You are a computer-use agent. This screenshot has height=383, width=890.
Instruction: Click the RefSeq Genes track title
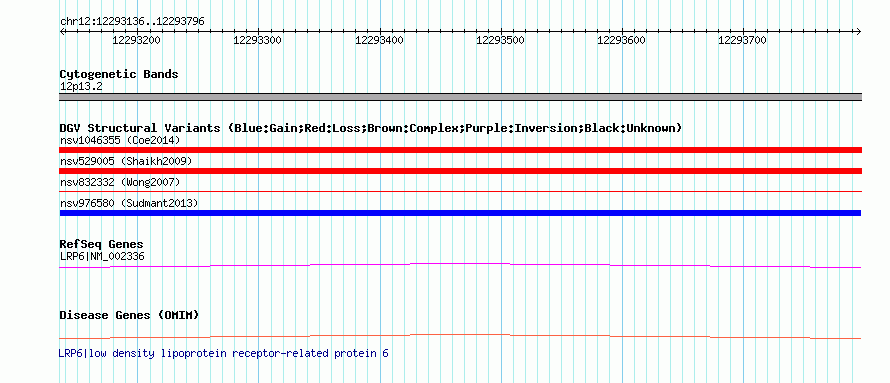point(102,244)
